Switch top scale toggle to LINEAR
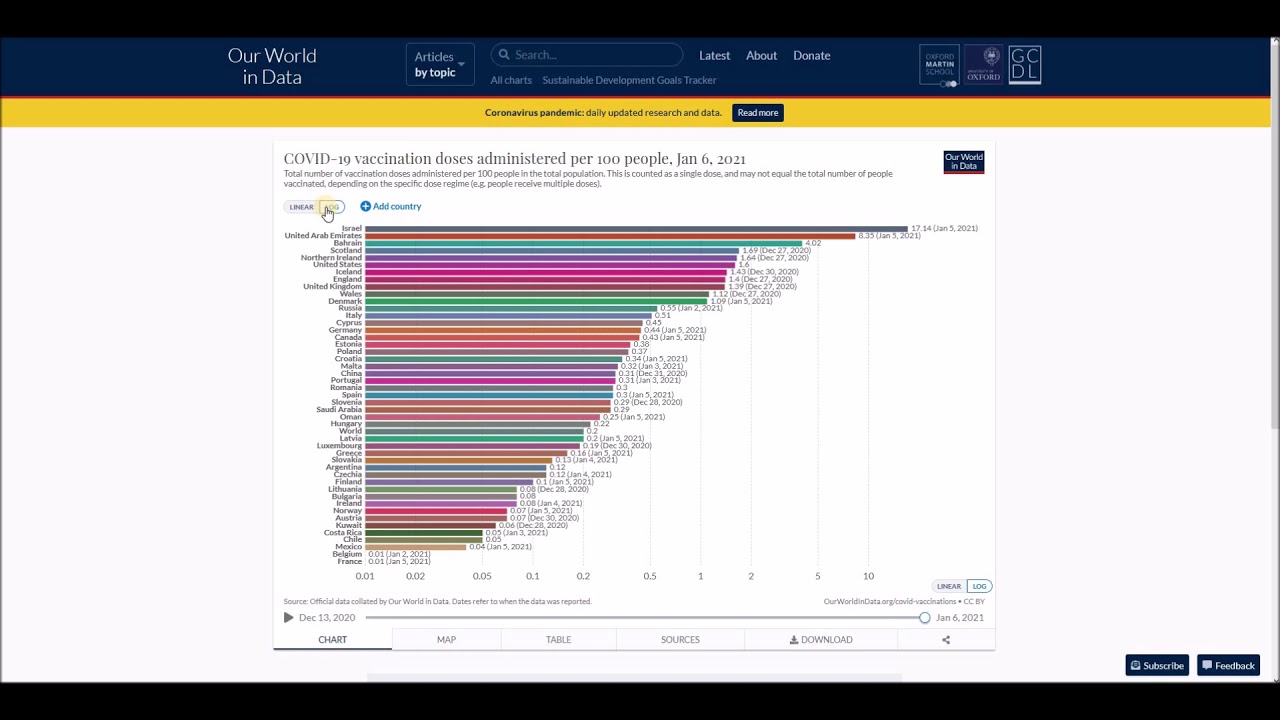This screenshot has height=720, width=1280. click(301, 207)
